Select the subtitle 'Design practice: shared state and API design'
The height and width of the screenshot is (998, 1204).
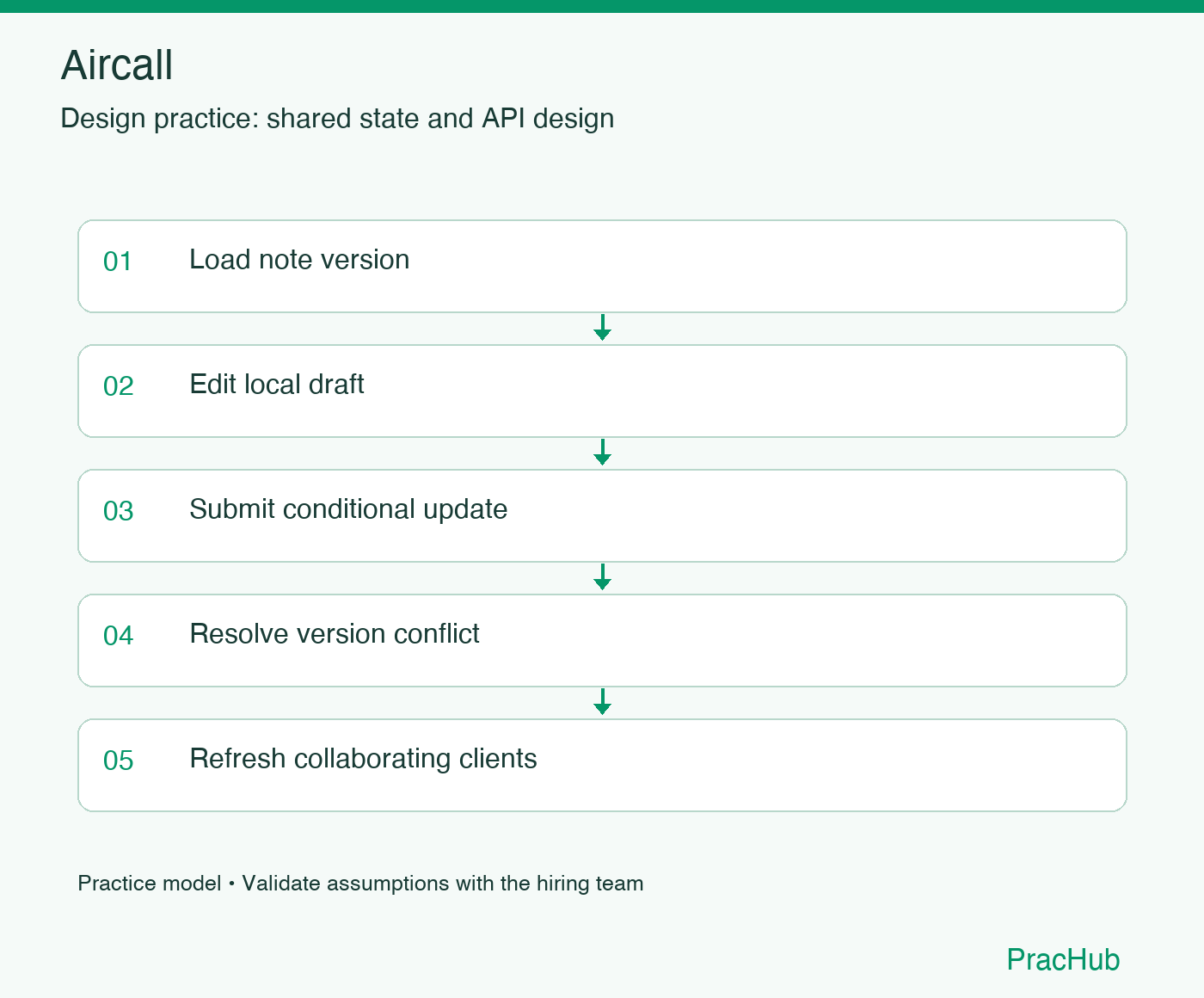tap(337, 119)
